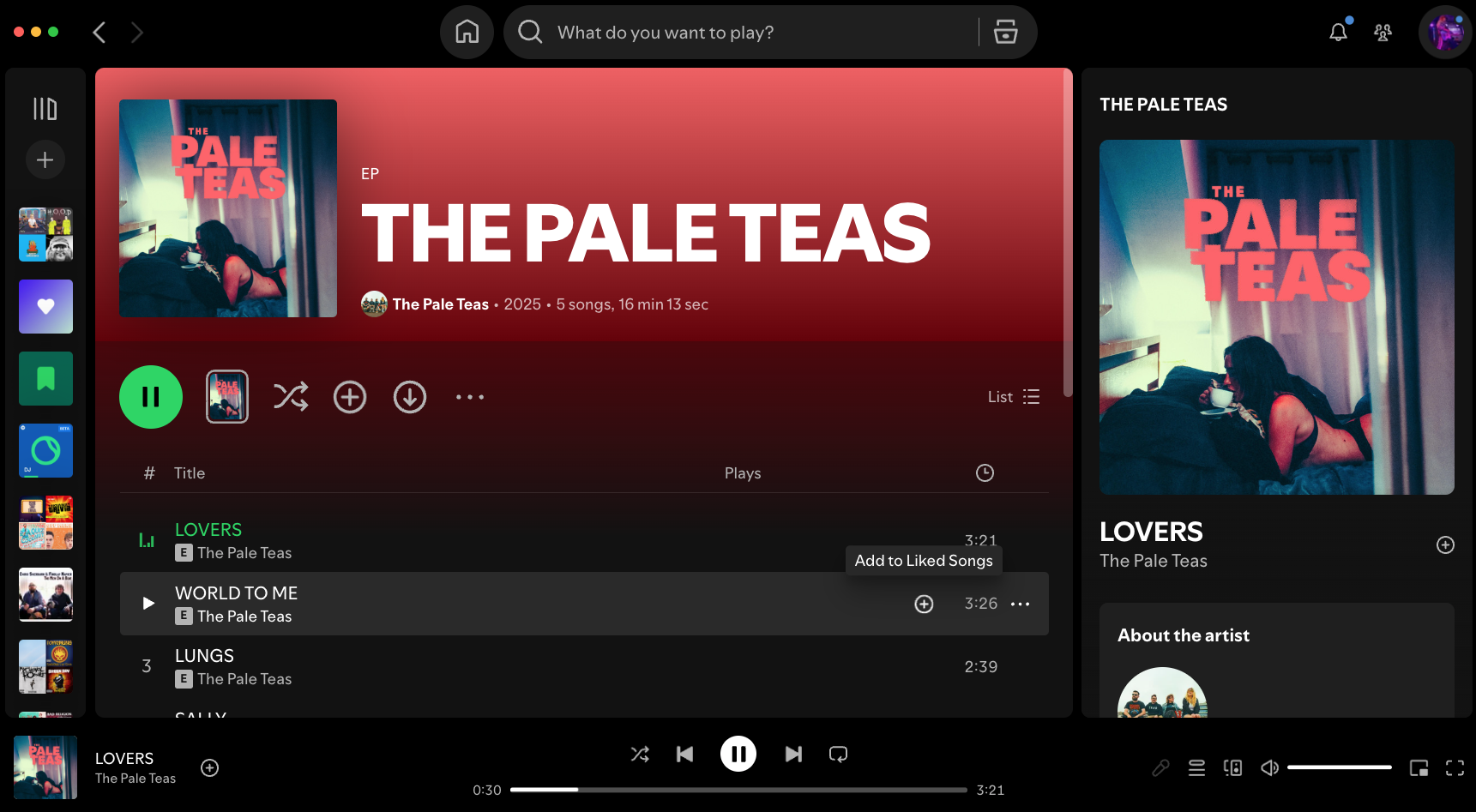The width and height of the screenshot is (1476, 812).
Task: Click The Pale Teas under WORLD TO ME
Action: tap(244, 617)
